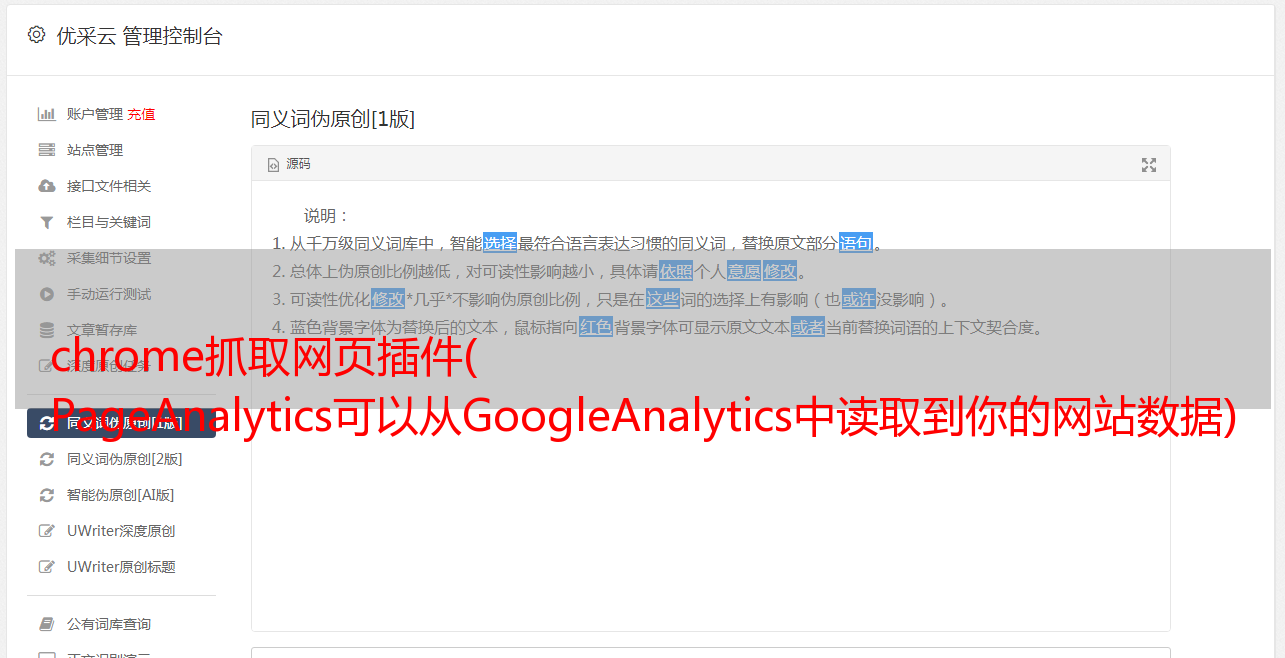Open the 账户管理 bar chart icon
This screenshot has height=658, width=1285.
pyautogui.click(x=46, y=114)
